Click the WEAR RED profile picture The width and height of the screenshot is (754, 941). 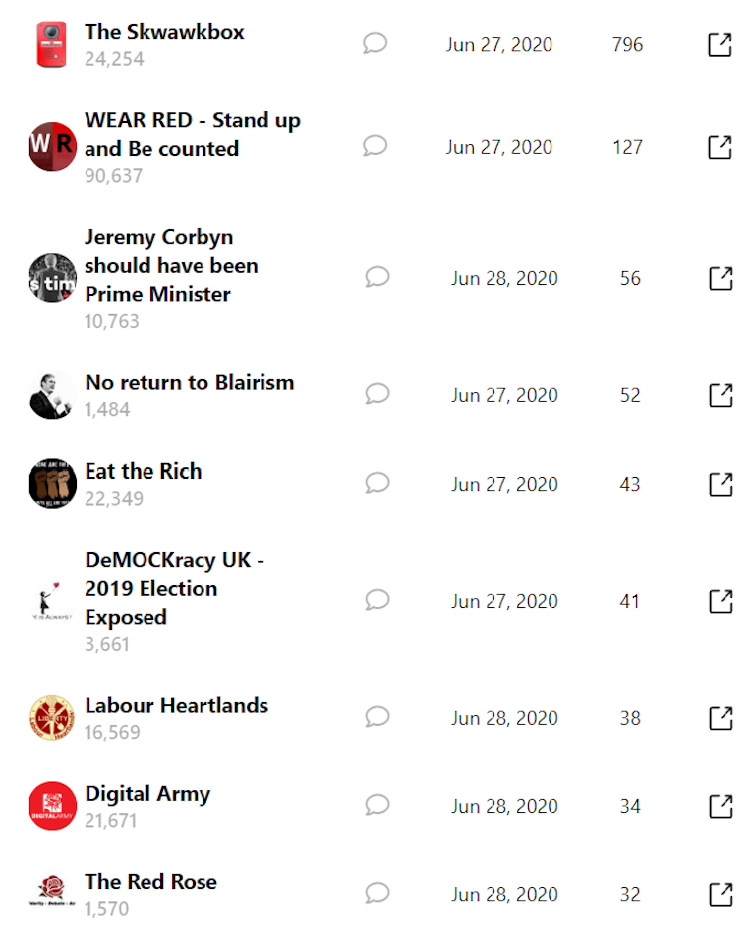click(52, 147)
